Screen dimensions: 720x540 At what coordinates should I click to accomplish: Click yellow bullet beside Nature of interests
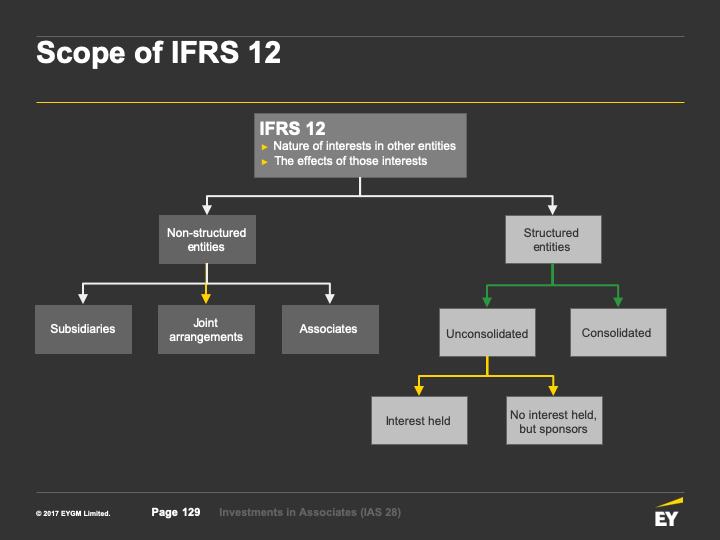(264, 147)
